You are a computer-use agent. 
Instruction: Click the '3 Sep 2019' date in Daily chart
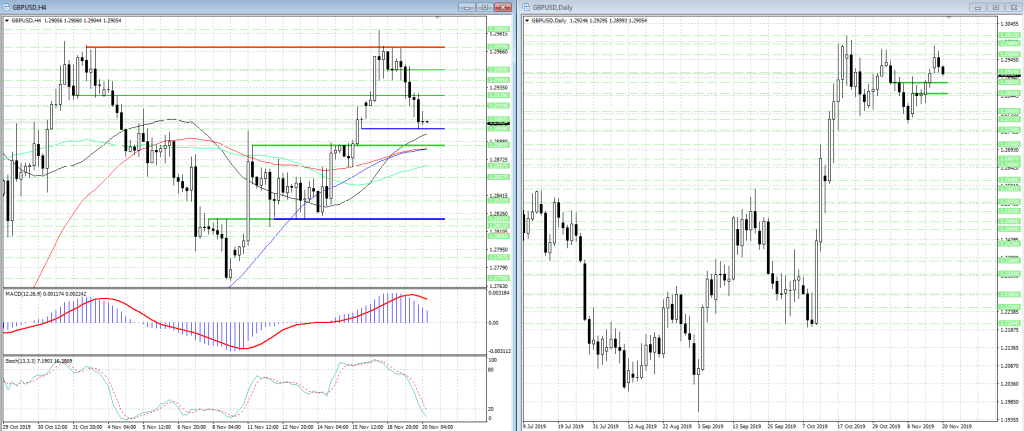coord(712,426)
